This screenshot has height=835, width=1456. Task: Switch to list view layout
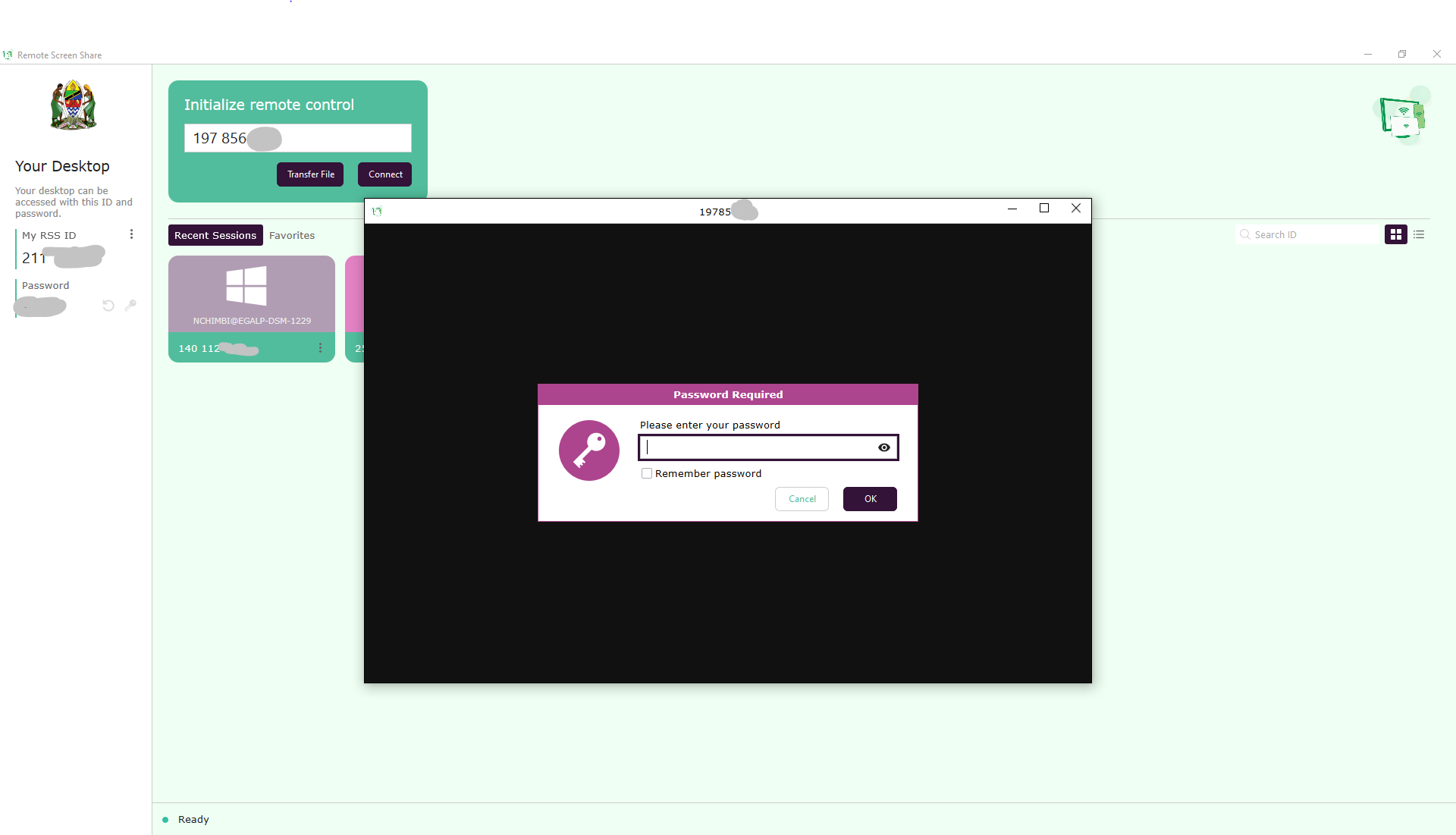pyautogui.click(x=1419, y=235)
